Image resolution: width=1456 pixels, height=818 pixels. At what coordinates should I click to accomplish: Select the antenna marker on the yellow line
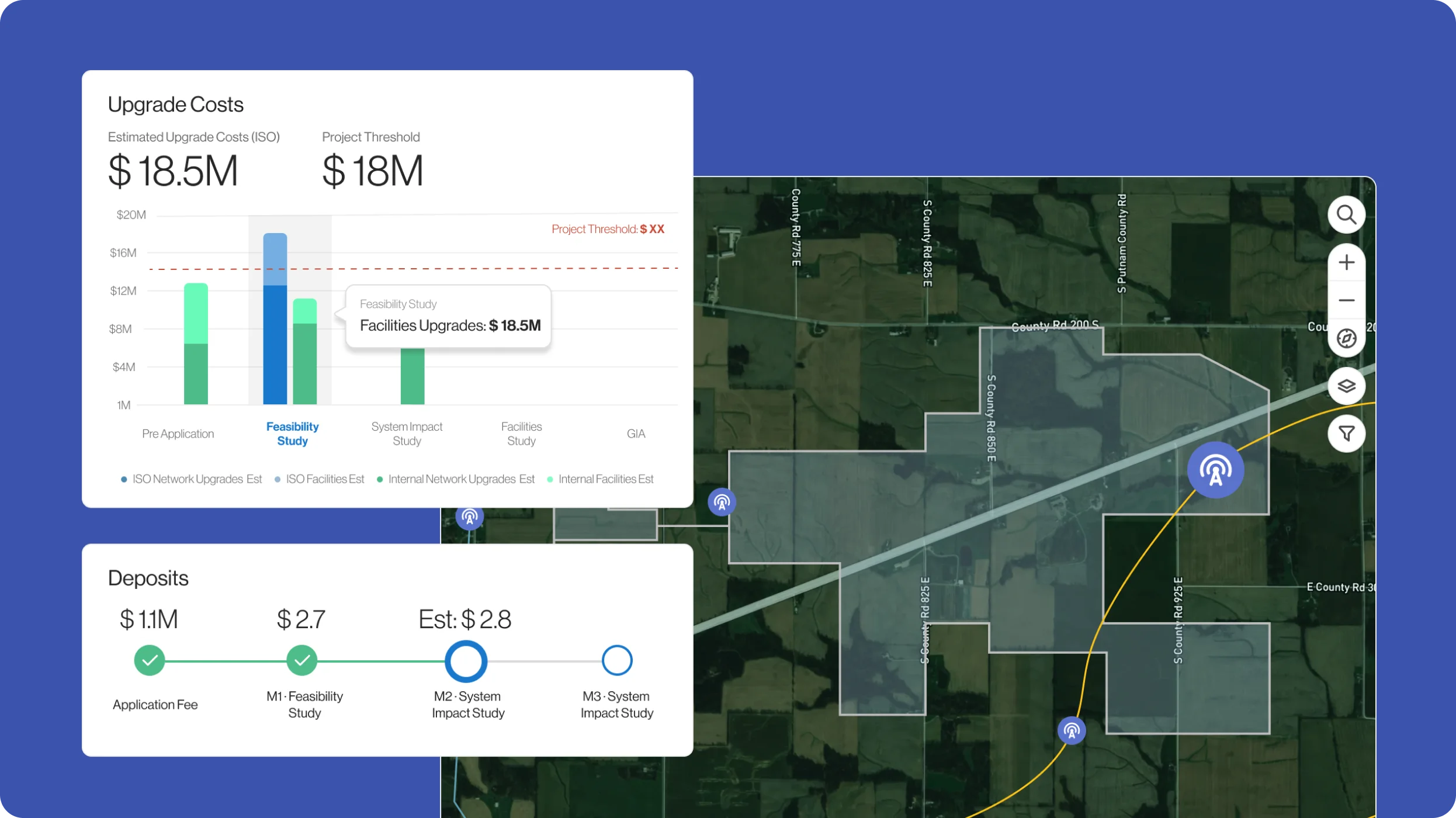[1072, 731]
